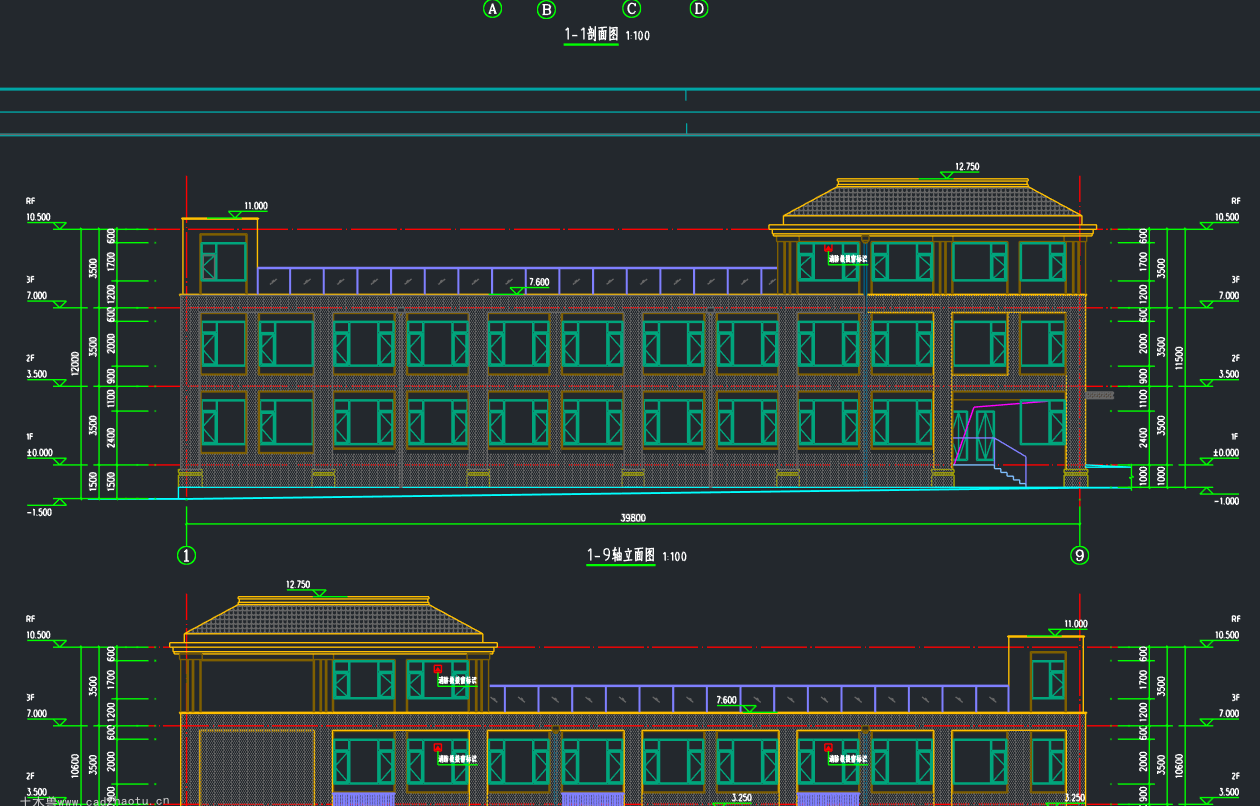This screenshot has height=806, width=1260.
Task: Click the axis bubble labeled B
Action: point(546,10)
